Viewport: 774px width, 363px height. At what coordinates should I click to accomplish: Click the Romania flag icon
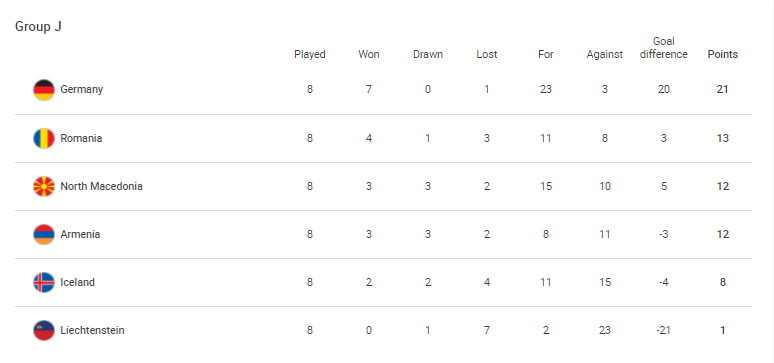(x=44, y=138)
